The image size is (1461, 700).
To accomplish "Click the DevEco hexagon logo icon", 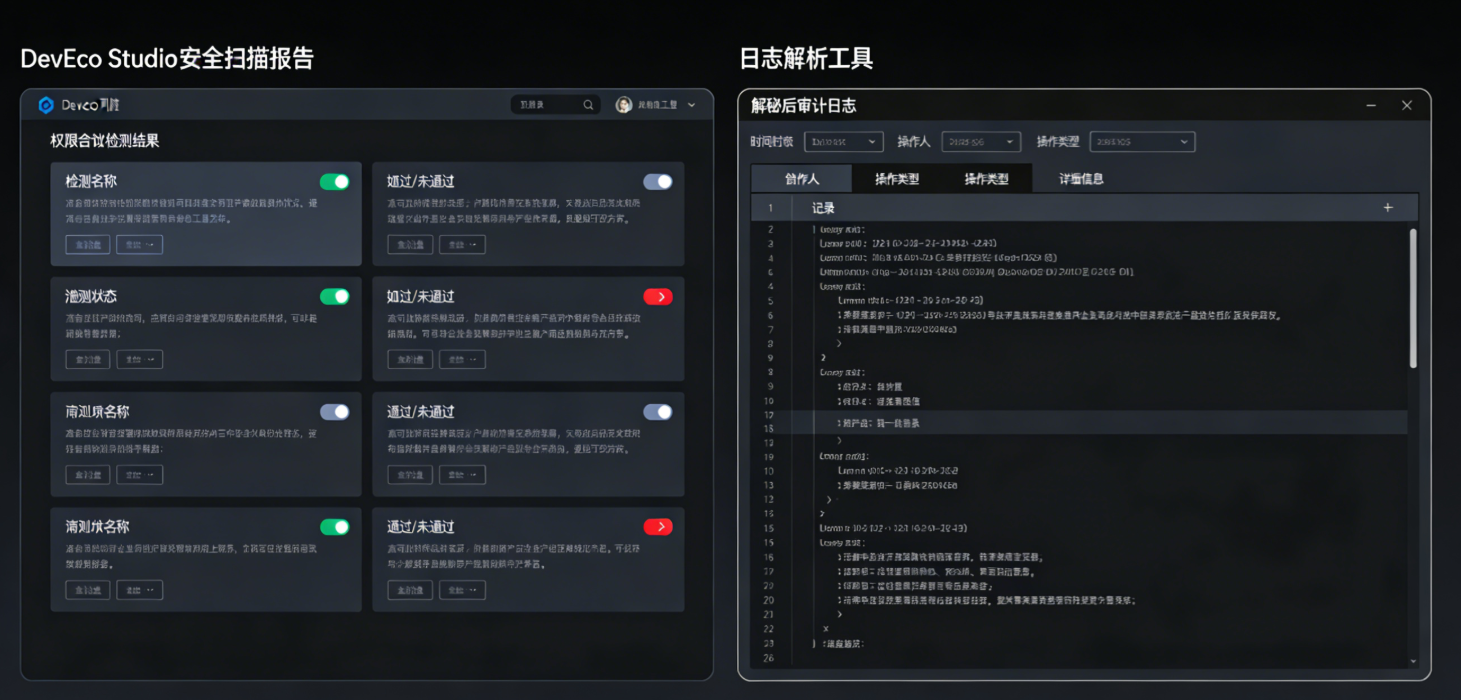I will tap(46, 105).
